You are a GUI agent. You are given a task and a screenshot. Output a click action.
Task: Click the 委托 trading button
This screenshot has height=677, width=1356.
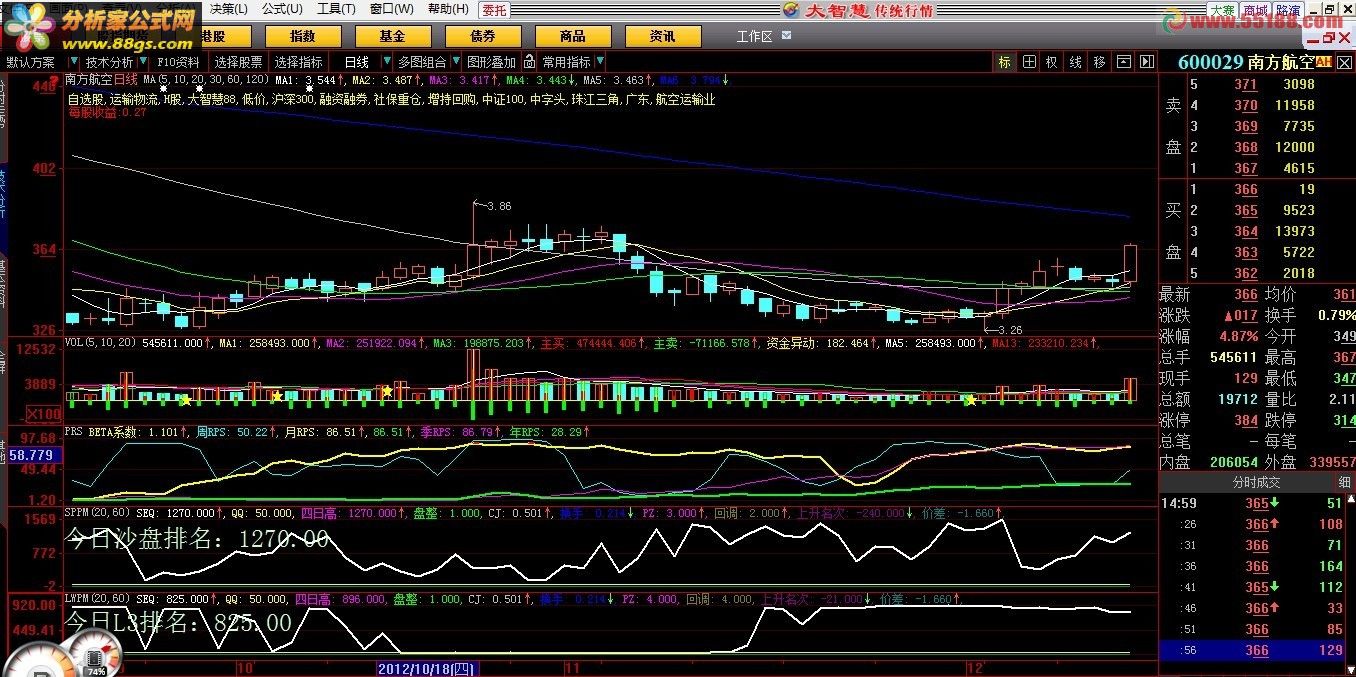pos(494,10)
